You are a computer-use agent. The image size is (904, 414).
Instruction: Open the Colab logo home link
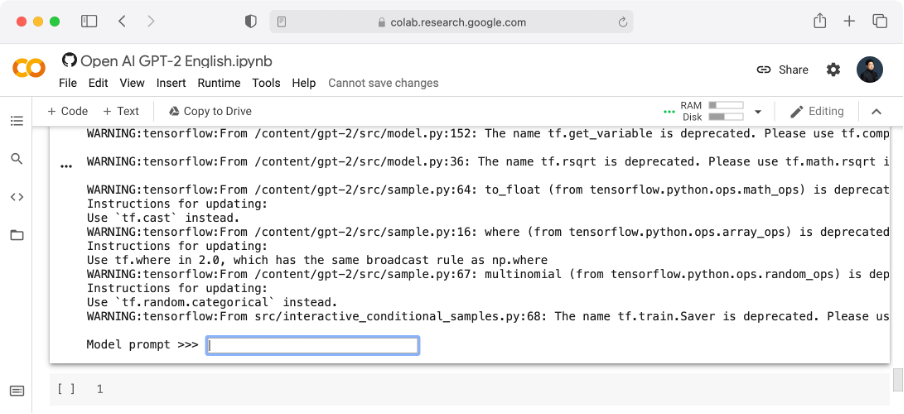point(29,69)
